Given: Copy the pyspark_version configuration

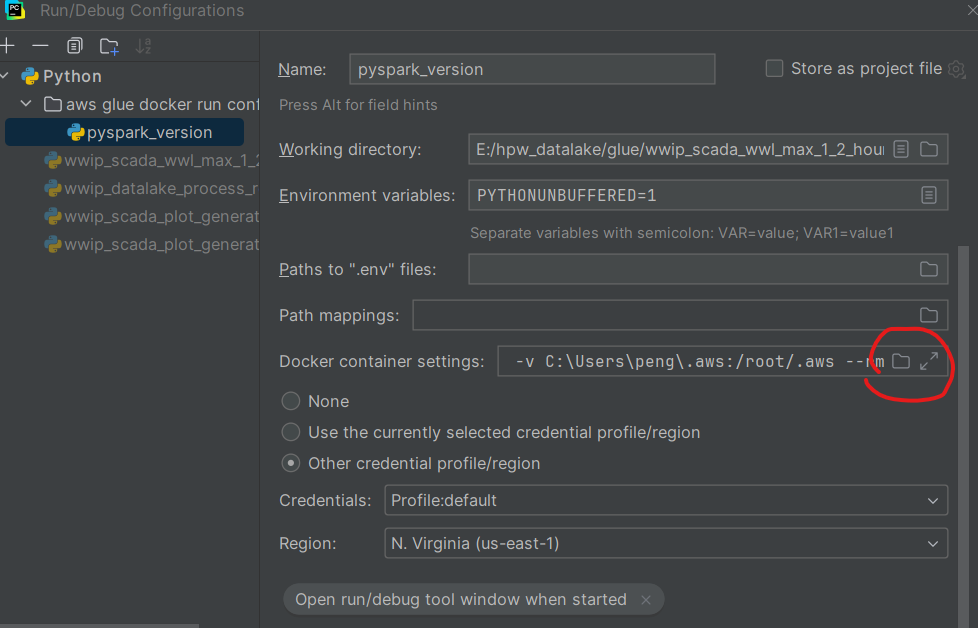Looking at the screenshot, I should [x=74, y=45].
